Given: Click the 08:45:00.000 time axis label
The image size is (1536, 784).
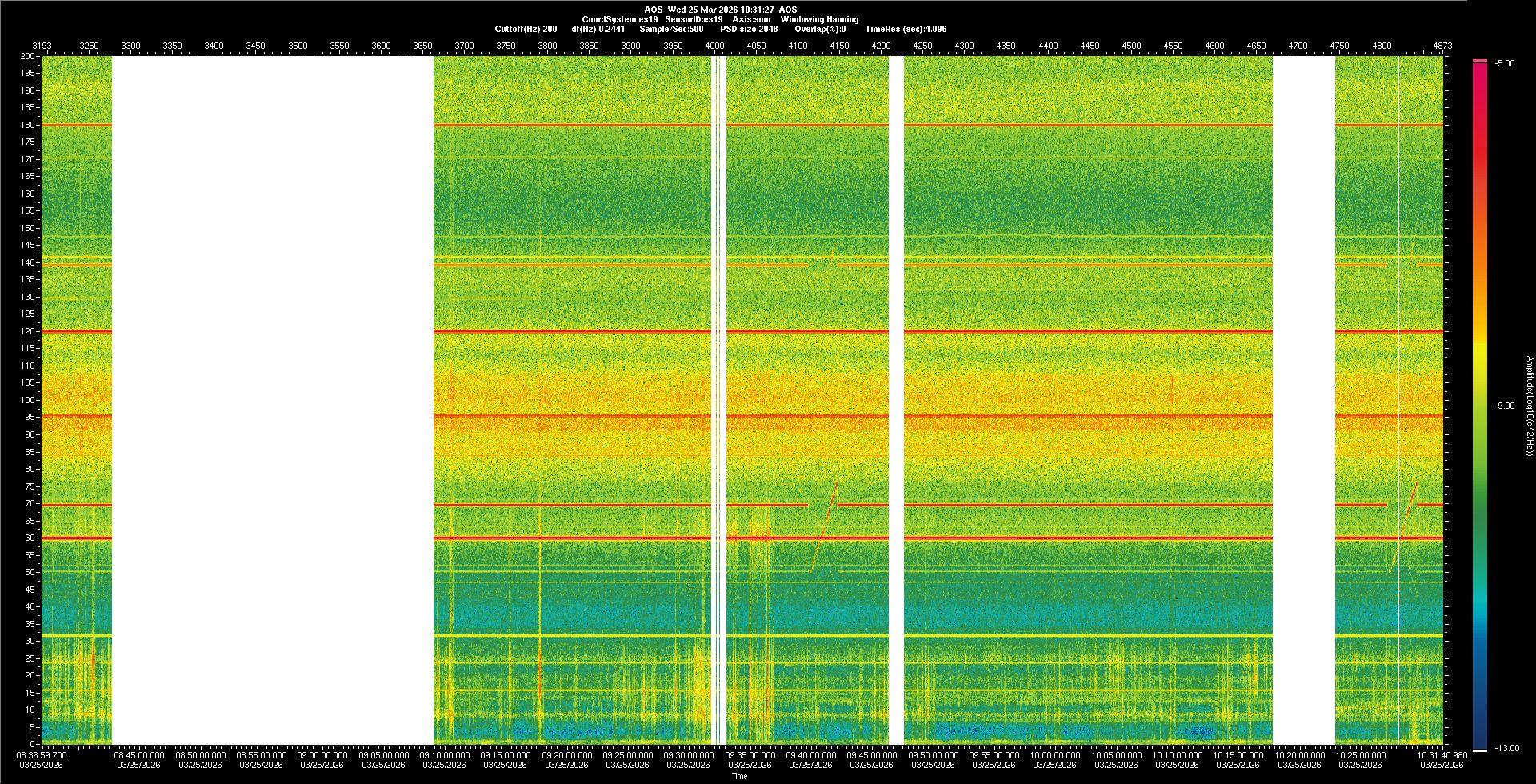Looking at the screenshot, I should [x=138, y=755].
